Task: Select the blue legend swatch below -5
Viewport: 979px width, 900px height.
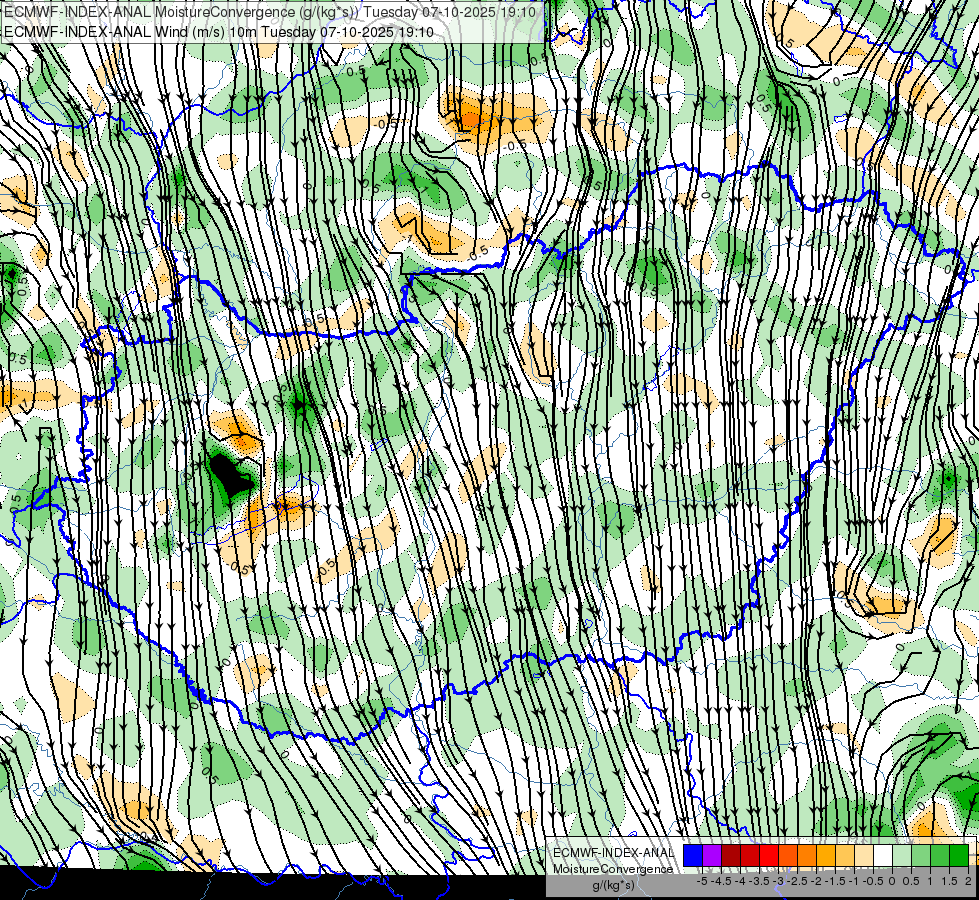Action: coord(693,856)
